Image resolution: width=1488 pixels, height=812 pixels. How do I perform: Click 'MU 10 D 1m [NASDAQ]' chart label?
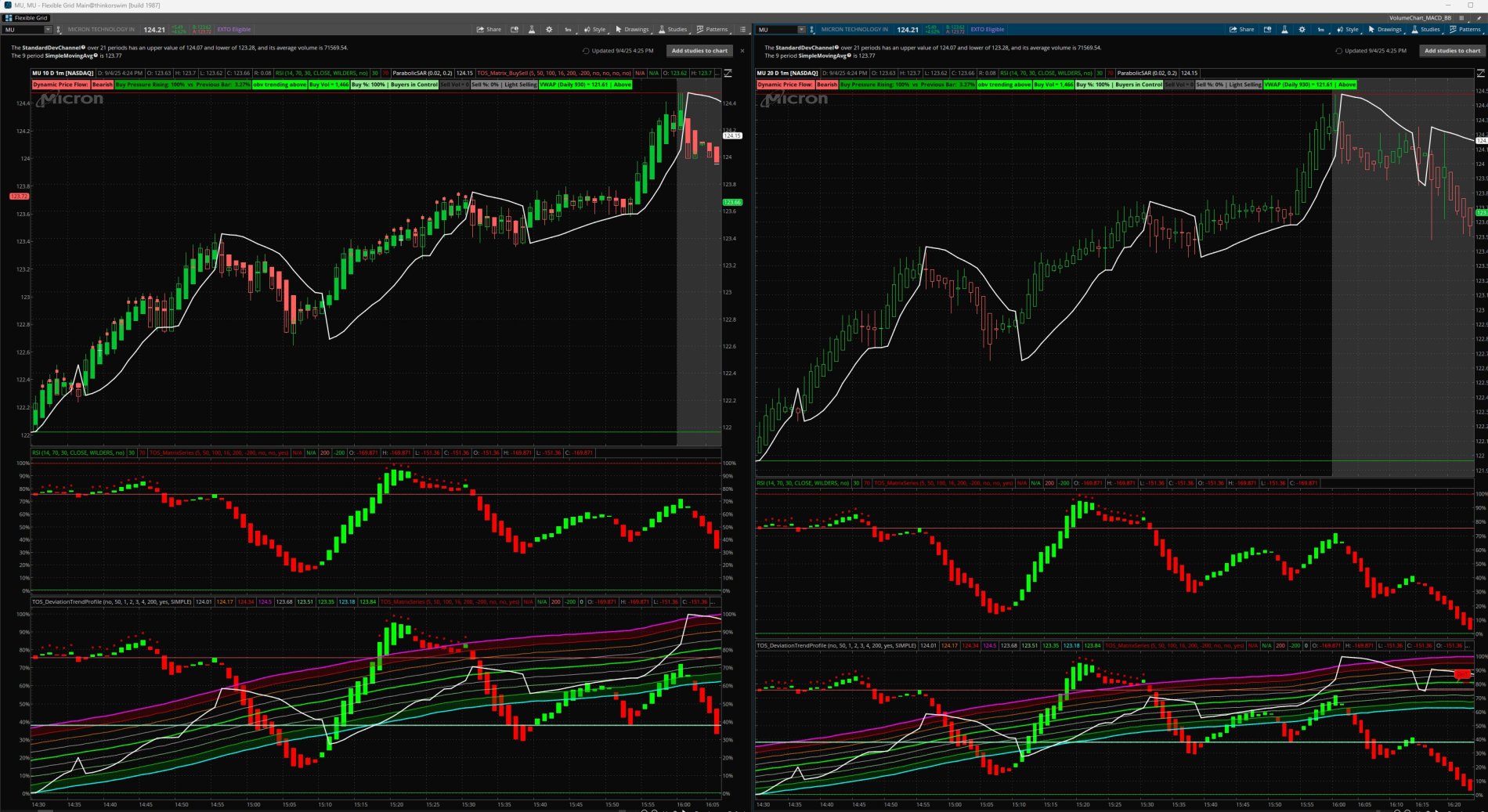pyautogui.click(x=62, y=73)
